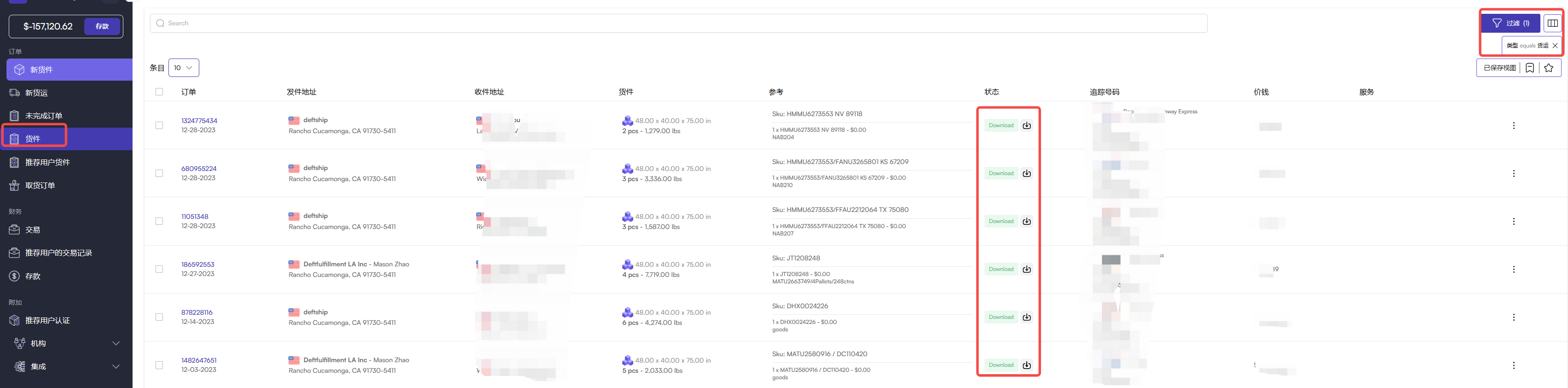Image resolution: width=1568 pixels, height=388 pixels.
Task: Open order link 680955224
Action: click(x=198, y=169)
